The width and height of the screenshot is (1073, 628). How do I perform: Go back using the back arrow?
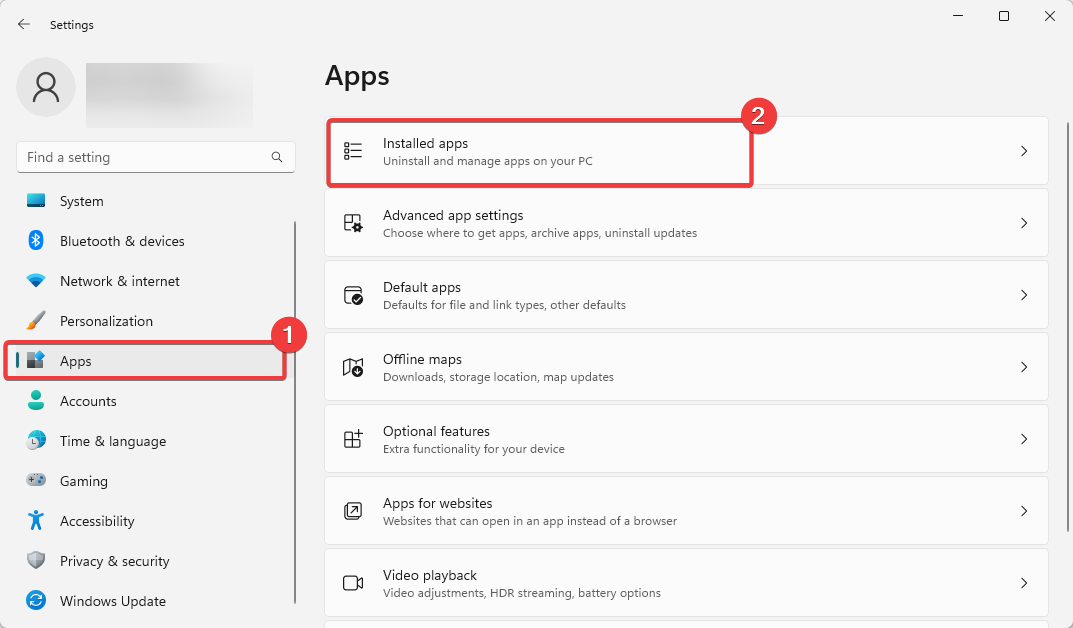click(24, 24)
